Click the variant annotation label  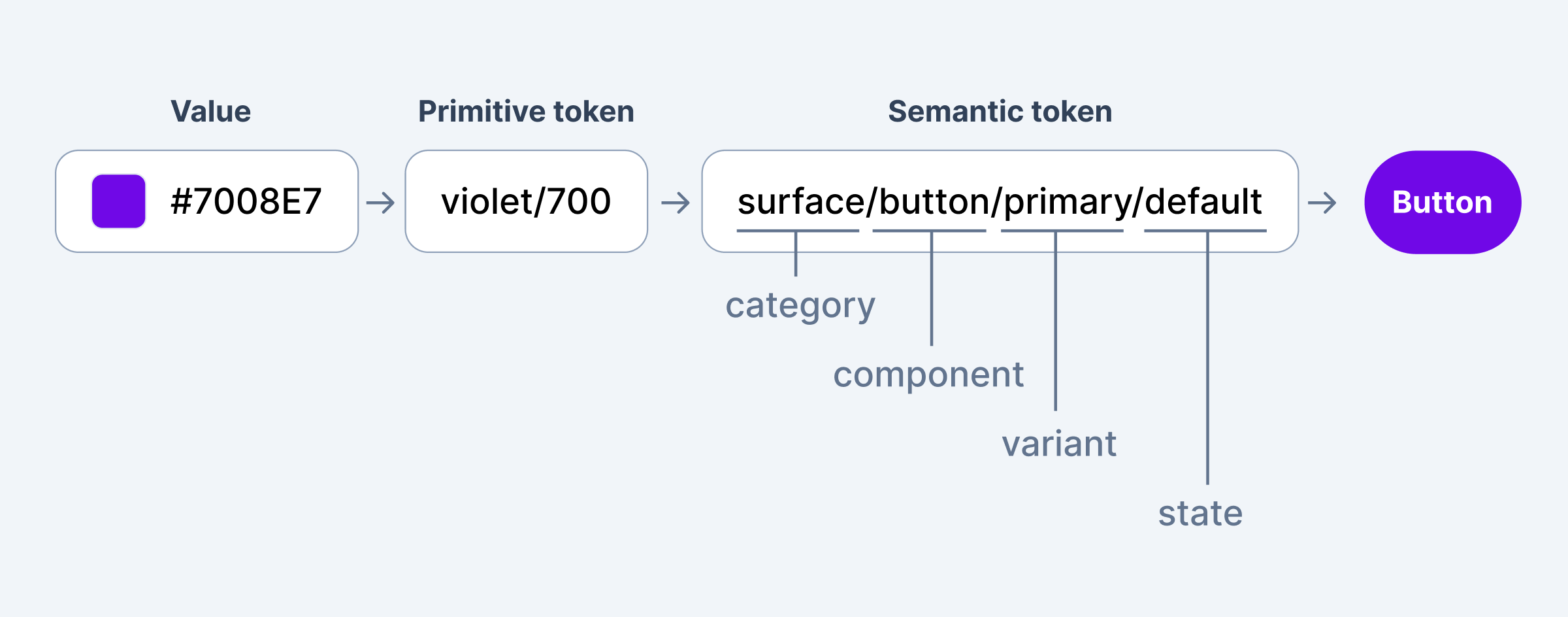1059,444
